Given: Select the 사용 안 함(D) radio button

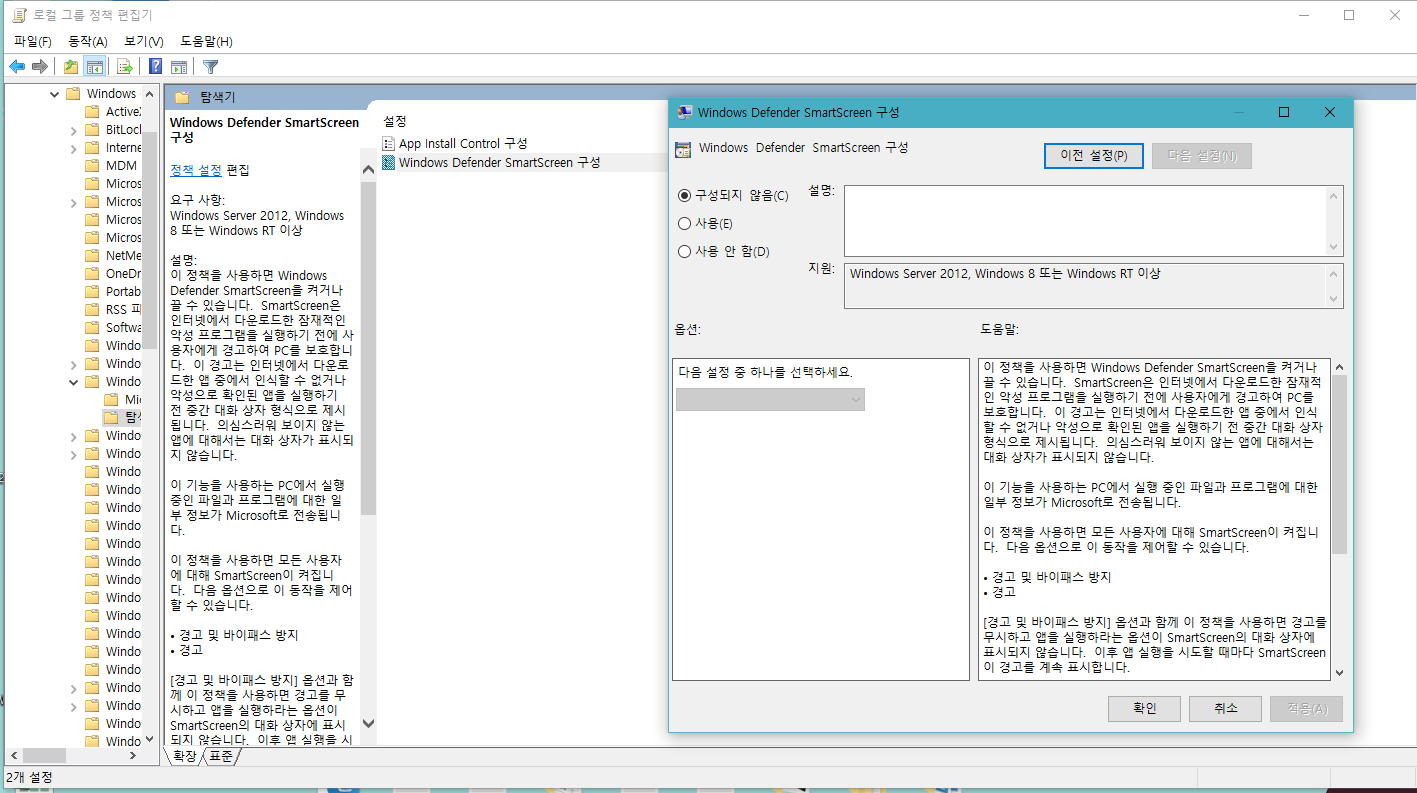Looking at the screenshot, I should [x=685, y=252].
